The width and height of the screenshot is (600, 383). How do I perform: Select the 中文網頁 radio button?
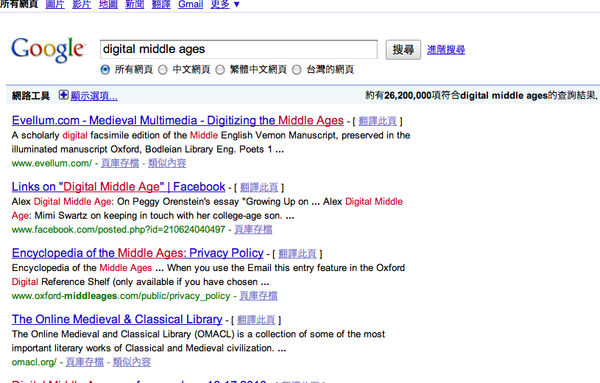[163, 70]
